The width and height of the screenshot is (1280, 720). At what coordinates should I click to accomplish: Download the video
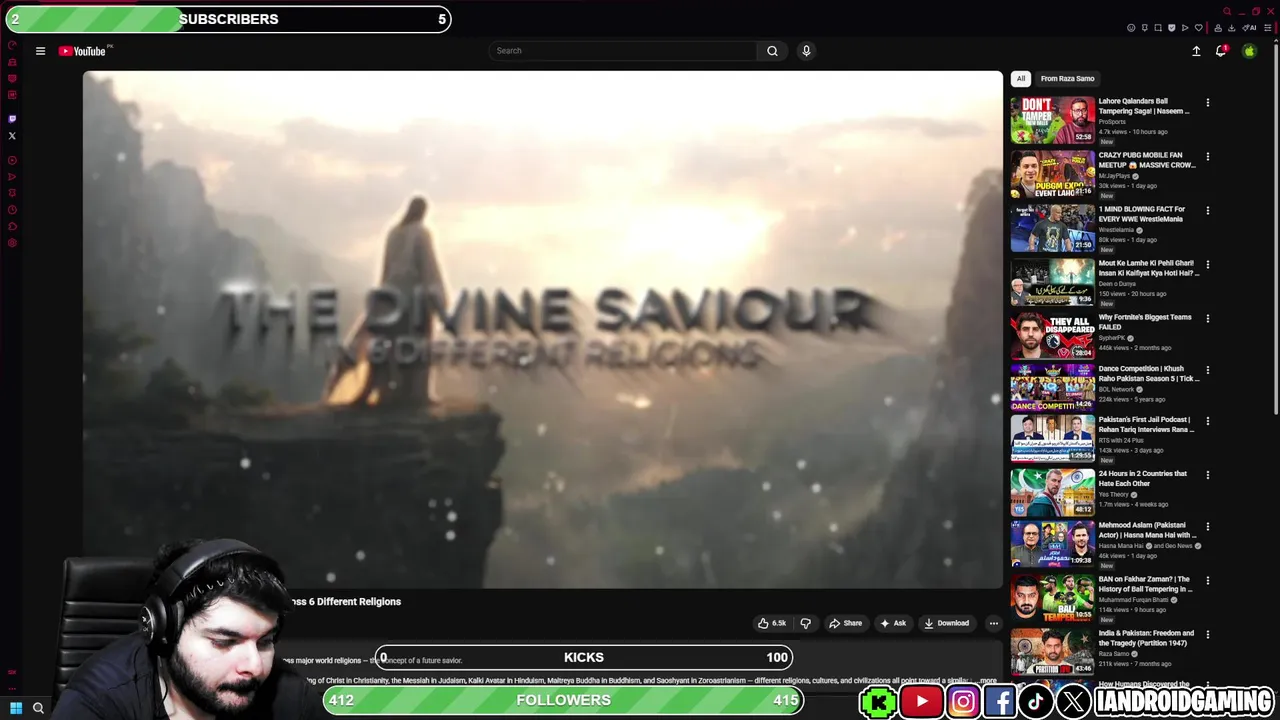click(x=946, y=623)
